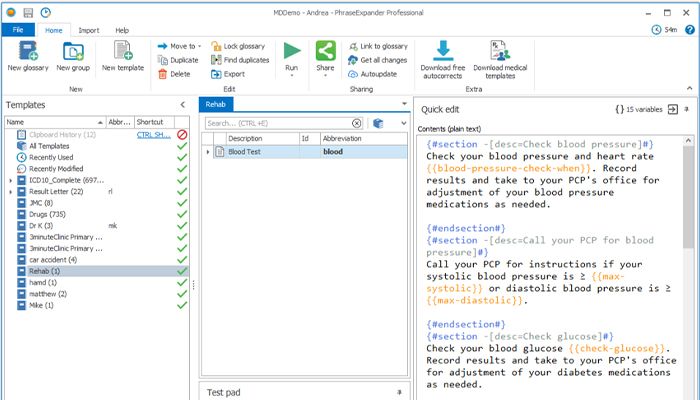
Task: Switch to the Home ribbon tab
Action: tap(54, 30)
